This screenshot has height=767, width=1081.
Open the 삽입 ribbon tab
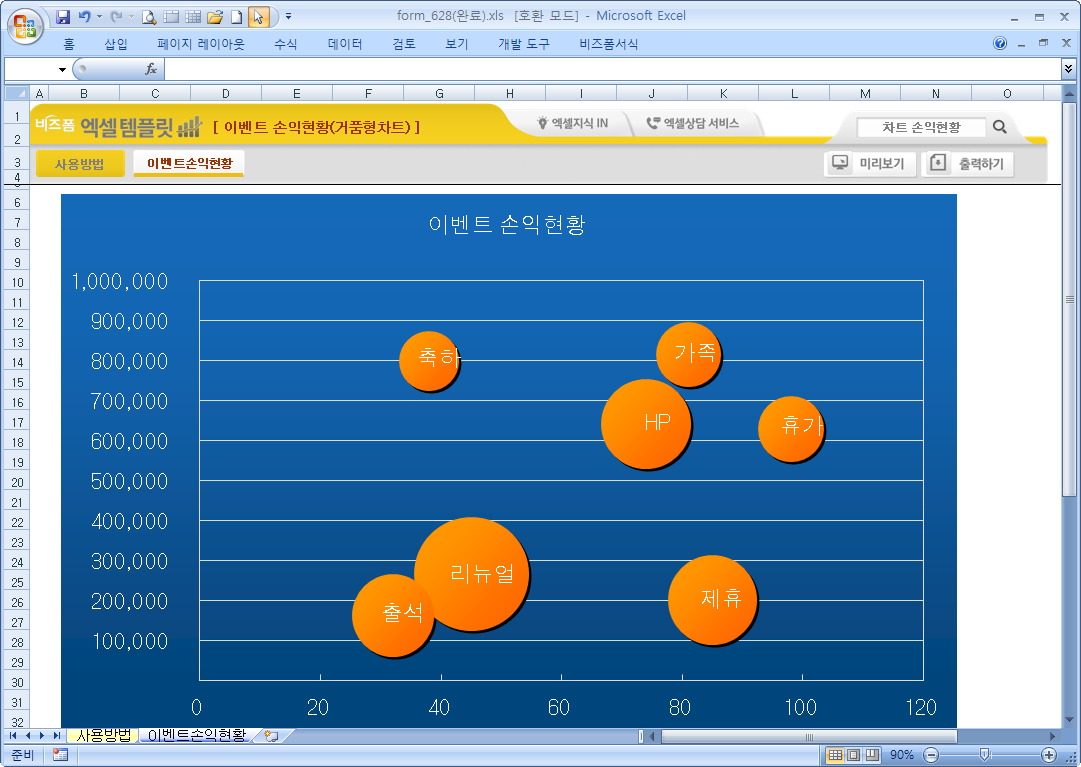[x=116, y=44]
